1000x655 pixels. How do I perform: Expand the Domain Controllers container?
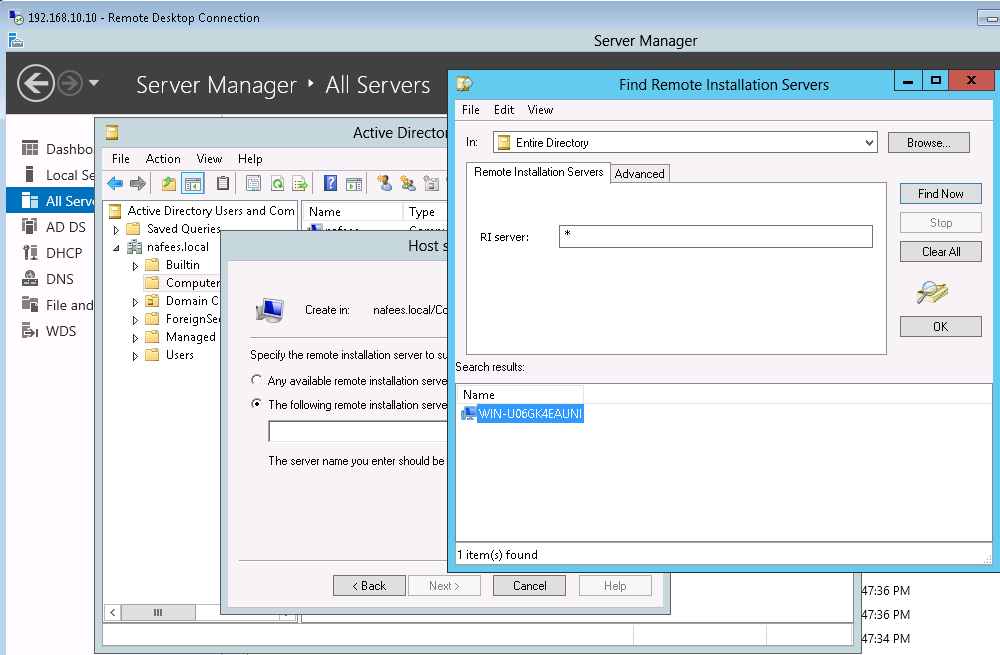tap(134, 300)
